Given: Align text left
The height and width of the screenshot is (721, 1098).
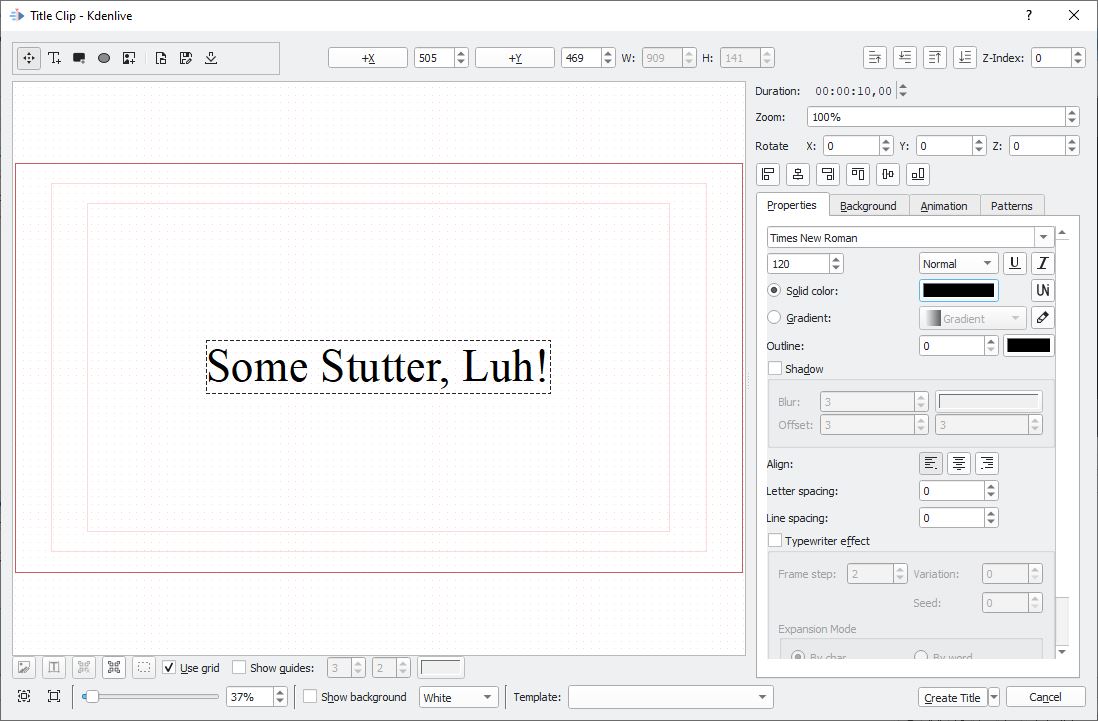Looking at the screenshot, I should pos(931,463).
